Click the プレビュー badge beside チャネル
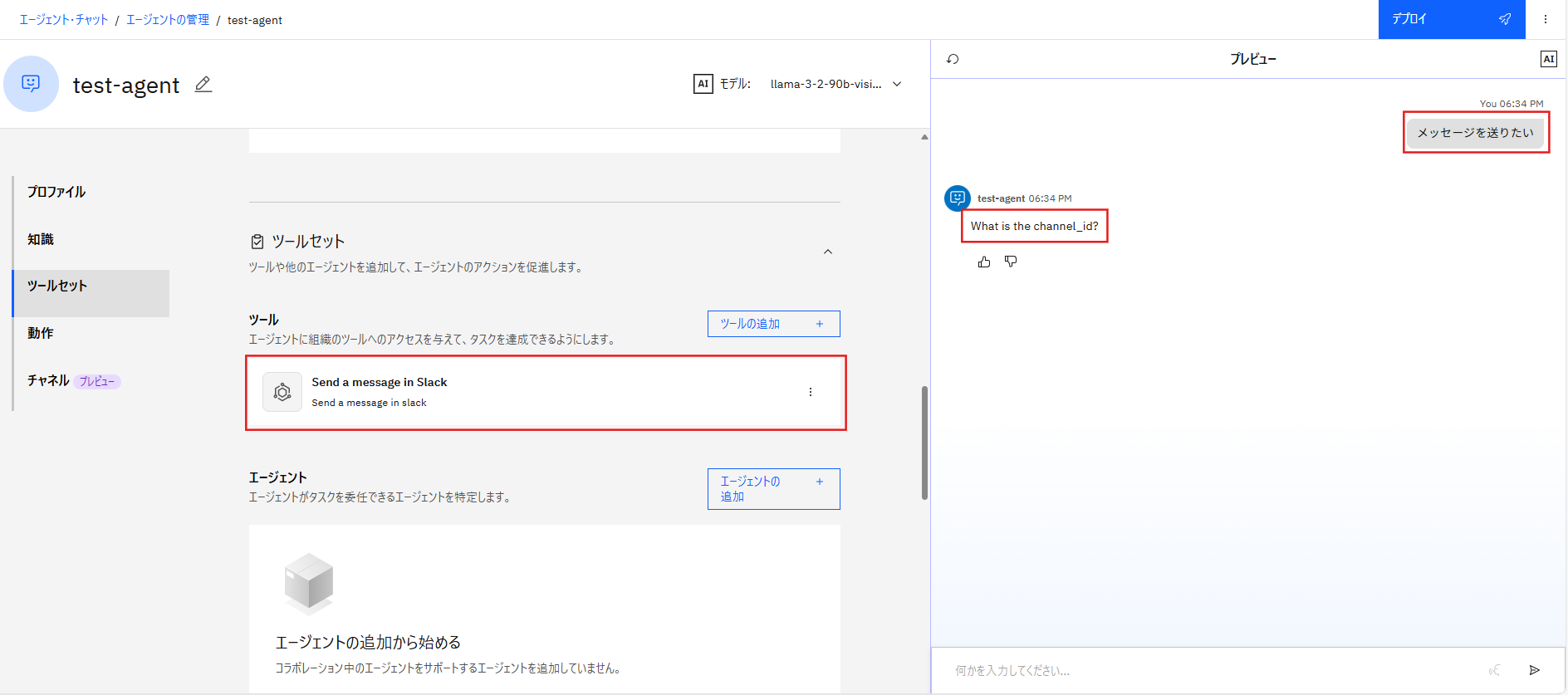The image size is (1568, 695). point(97,382)
